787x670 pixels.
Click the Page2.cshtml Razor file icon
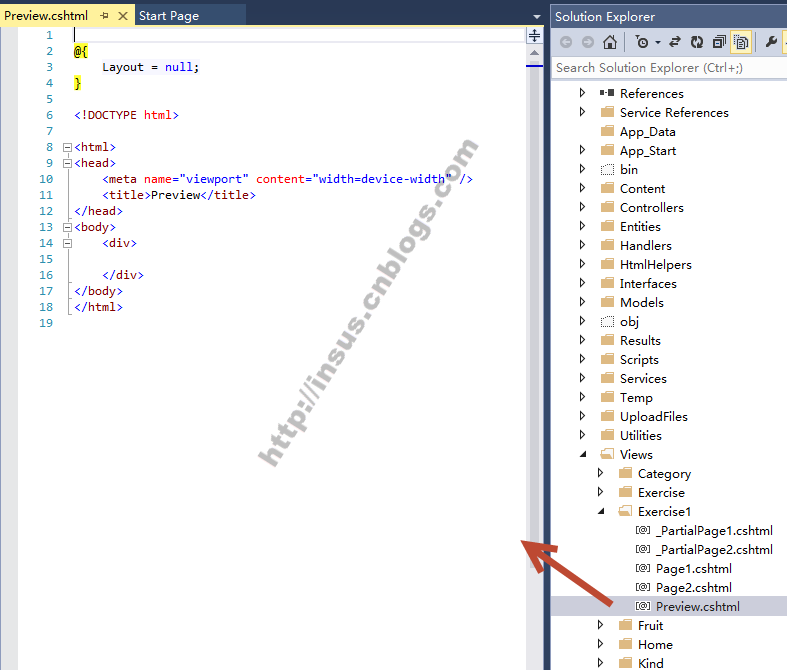643,587
